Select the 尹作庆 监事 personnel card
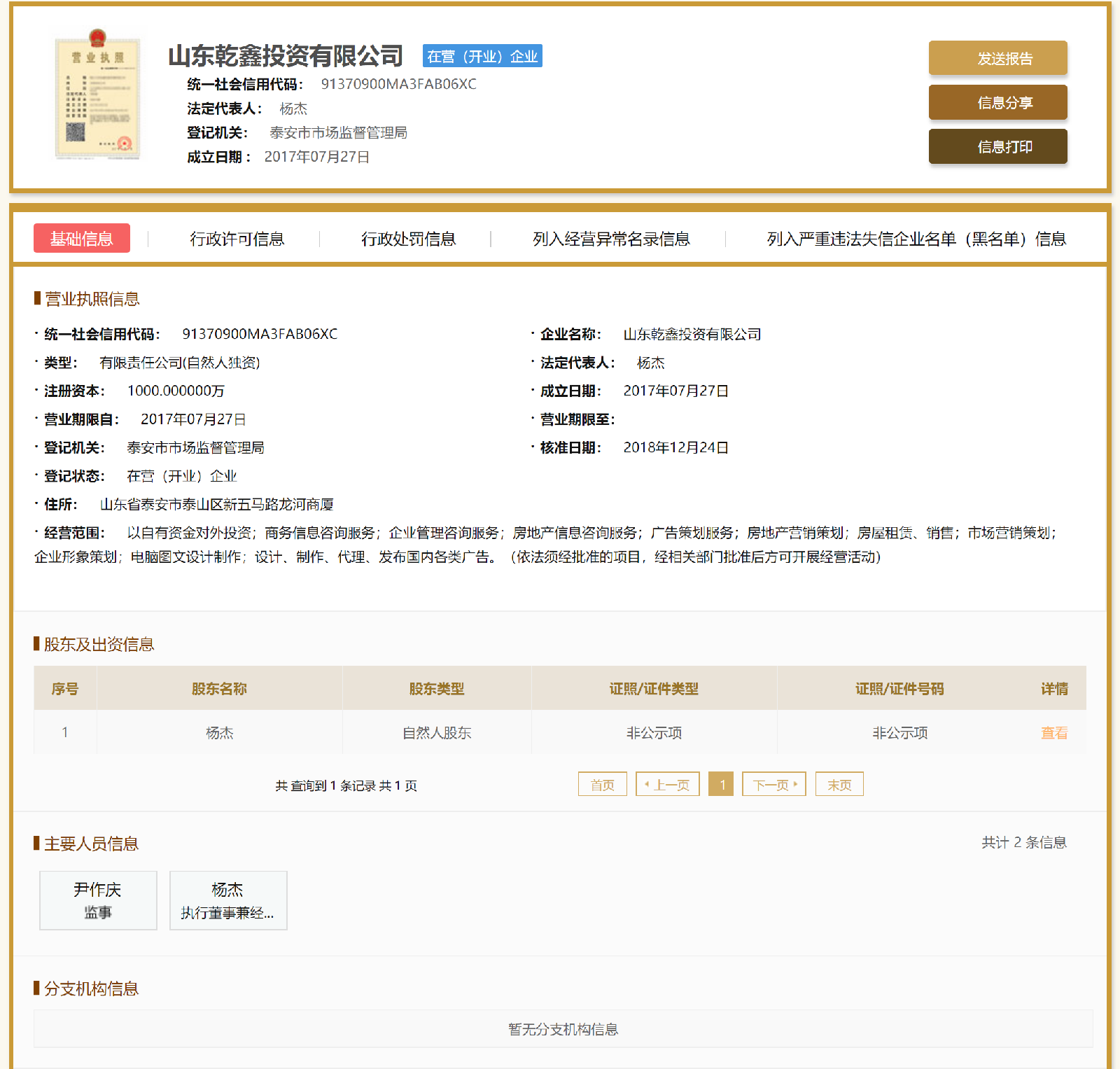 (x=97, y=901)
